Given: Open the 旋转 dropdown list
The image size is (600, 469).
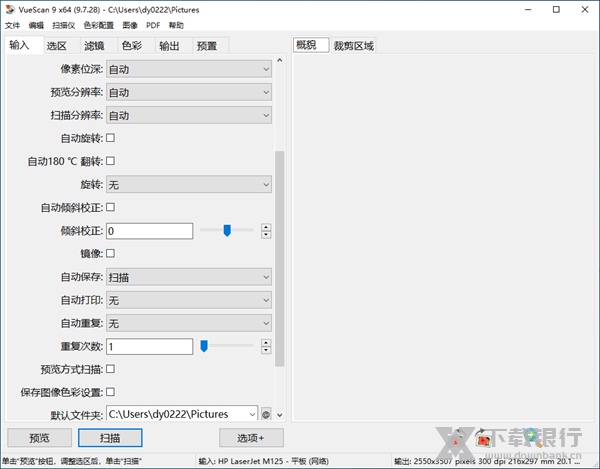Looking at the screenshot, I should tap(189, 185).
